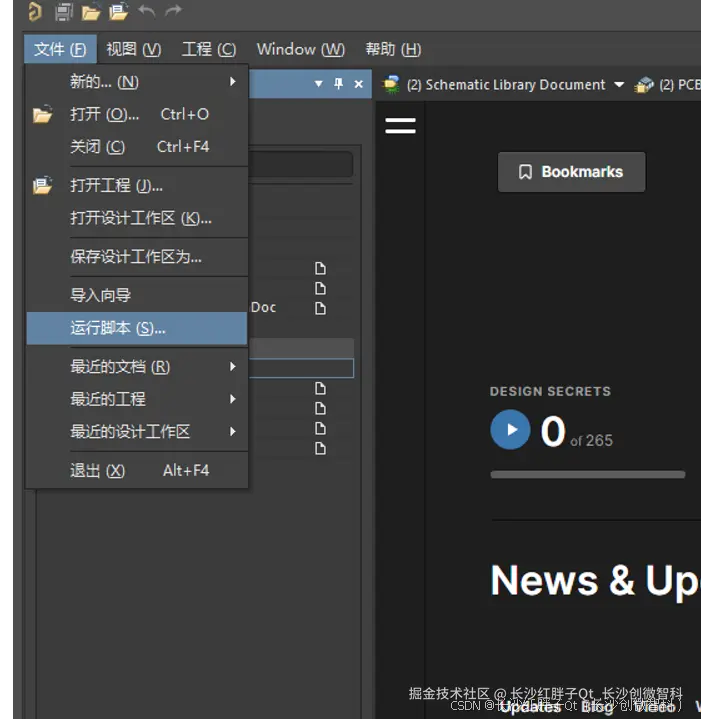Close the side panel with X
The height and width of the screenshot is (719, 701).
(359, 84)
